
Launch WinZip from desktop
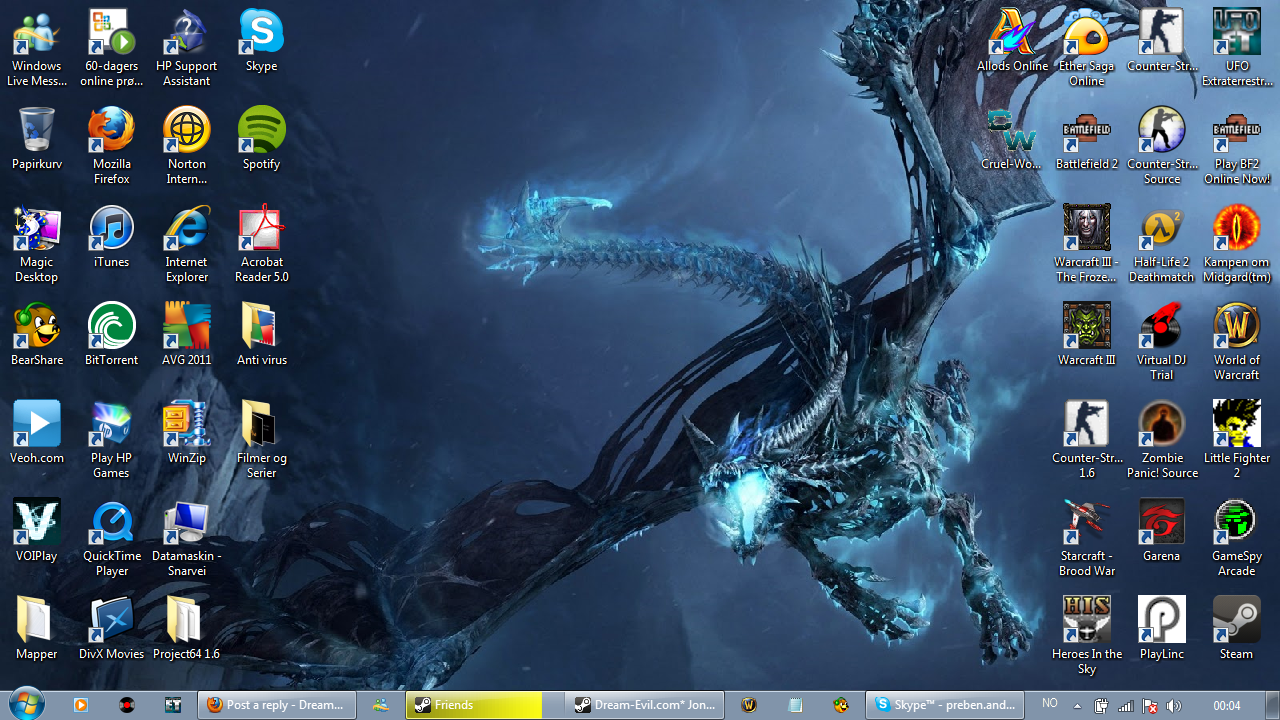click(186, 425)
